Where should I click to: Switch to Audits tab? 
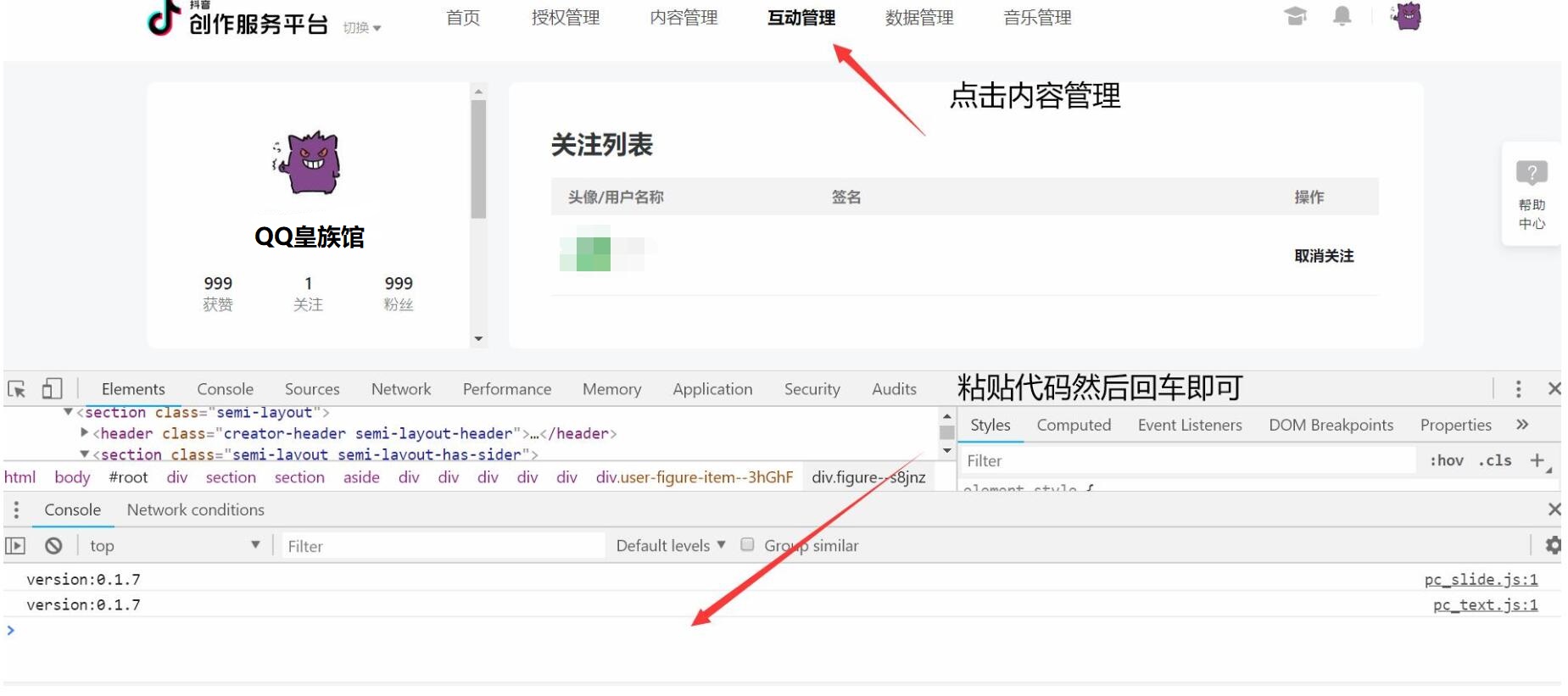[x=894, y=389]
